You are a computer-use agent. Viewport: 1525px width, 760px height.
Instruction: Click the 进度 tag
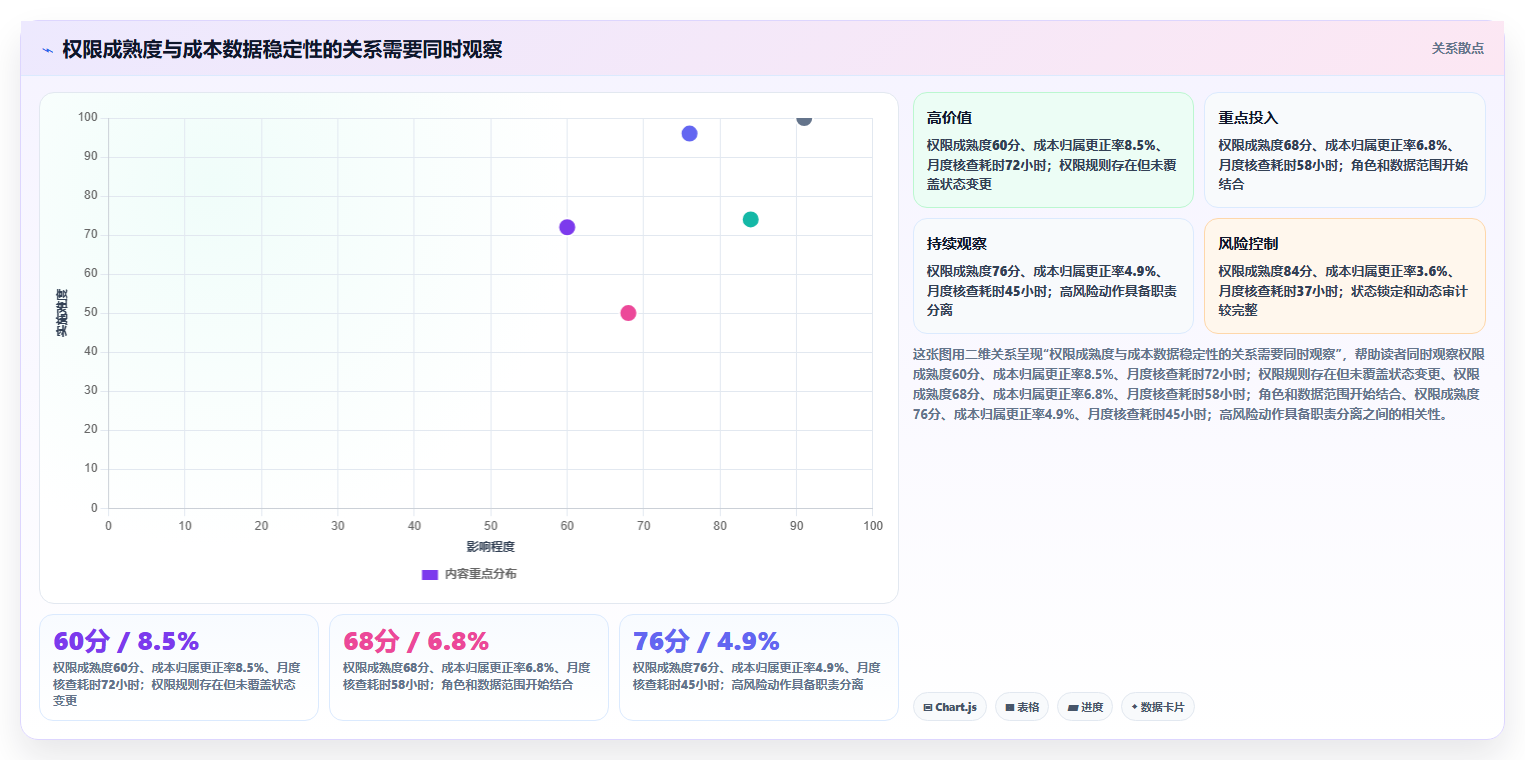pyautogui.click(x=1085, y=707)
